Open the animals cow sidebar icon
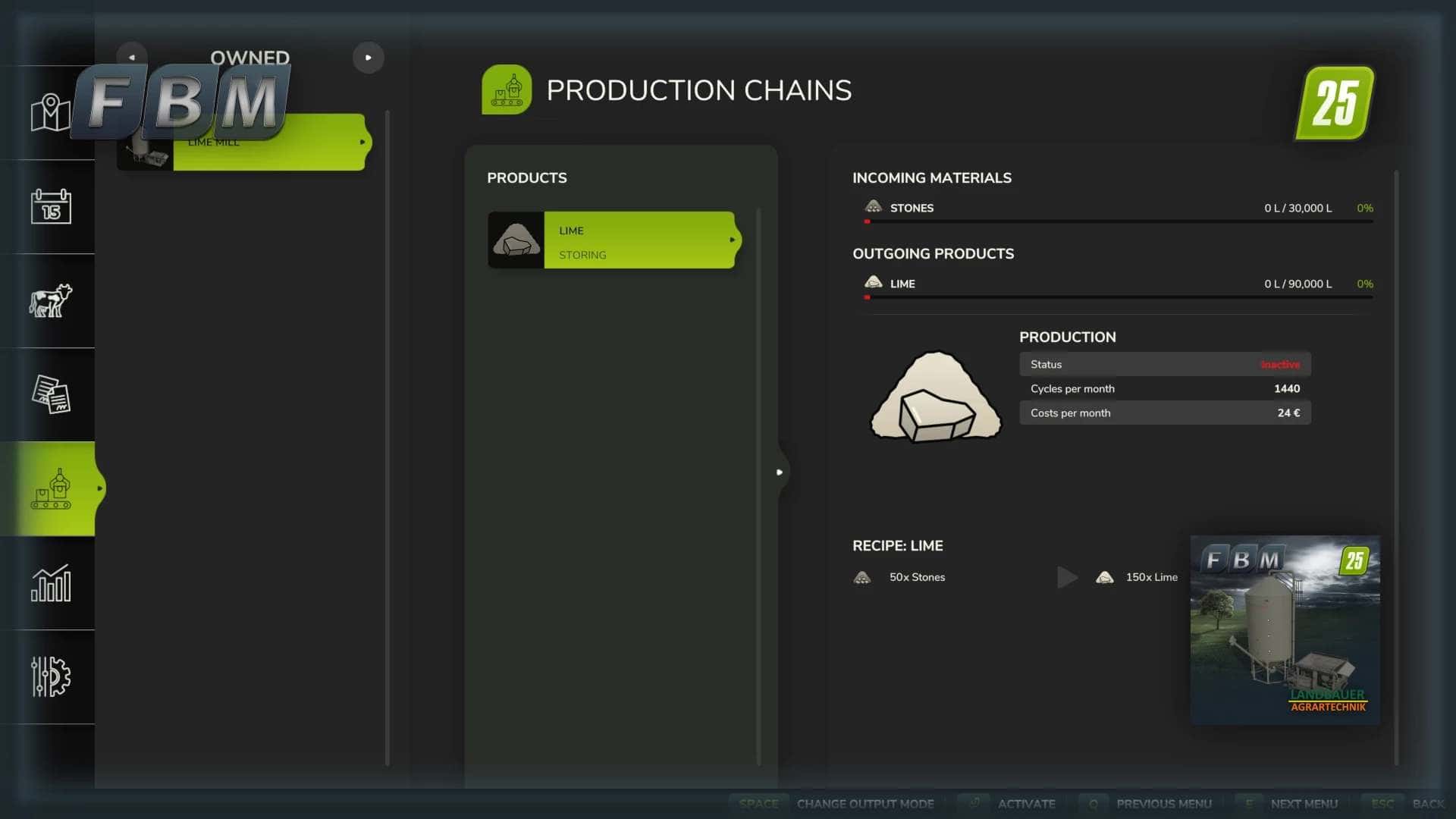Viewport: 1456px width, 819px height. coord(50,301)
